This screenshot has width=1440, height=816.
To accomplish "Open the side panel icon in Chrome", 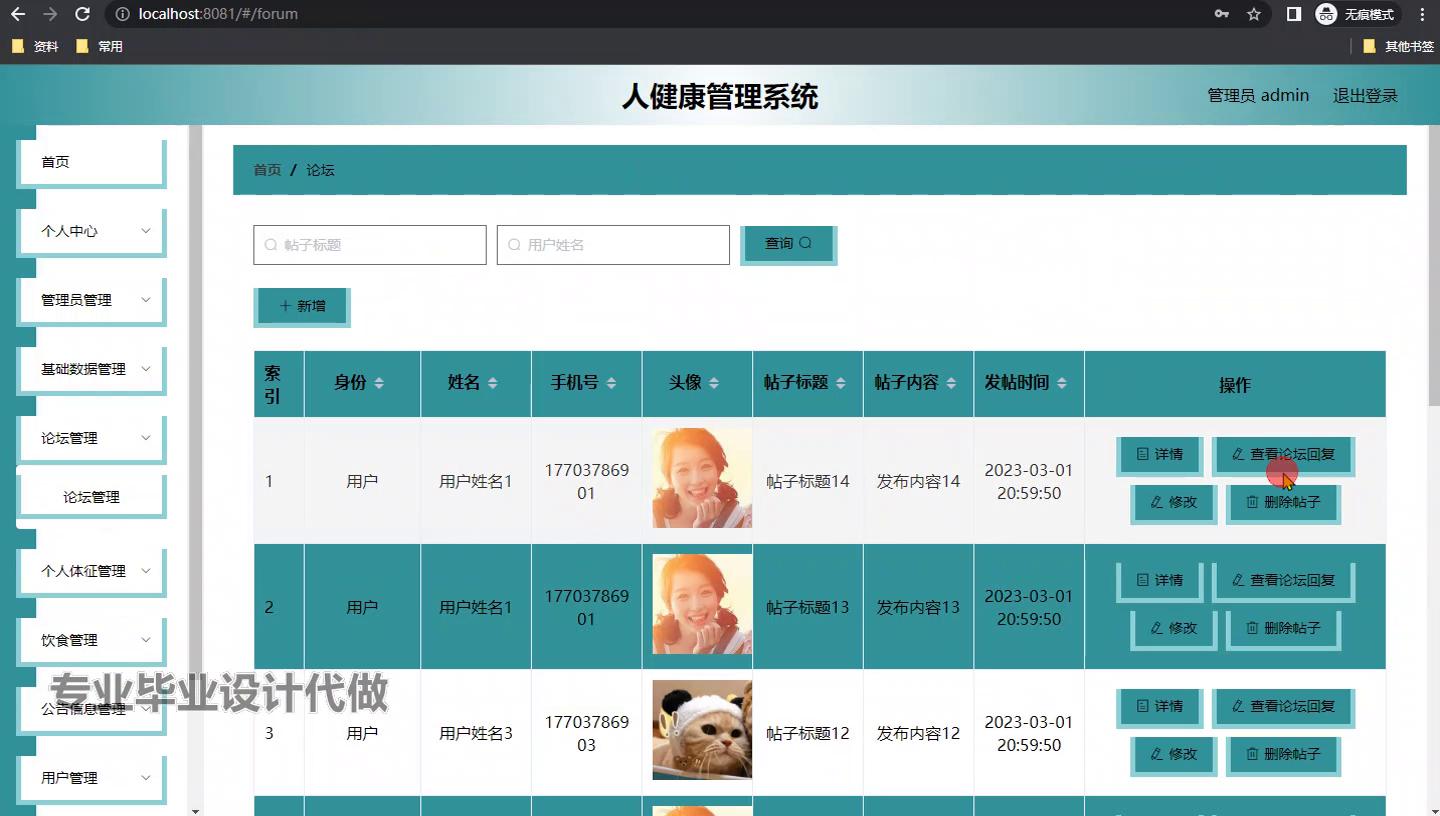I will click(x=1294, y=14).
